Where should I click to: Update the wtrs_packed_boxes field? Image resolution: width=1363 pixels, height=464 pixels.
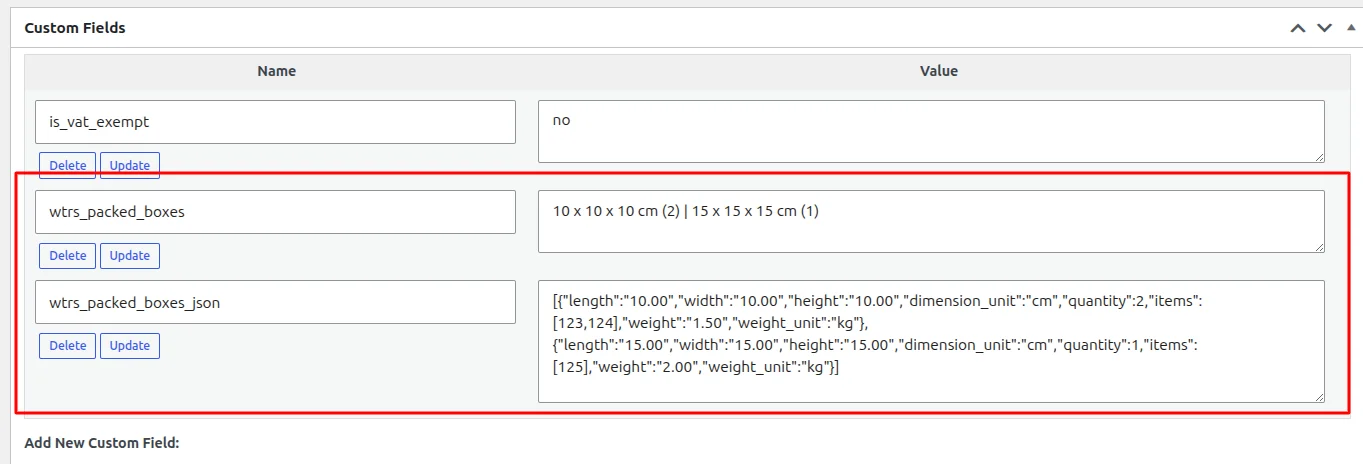130,256
